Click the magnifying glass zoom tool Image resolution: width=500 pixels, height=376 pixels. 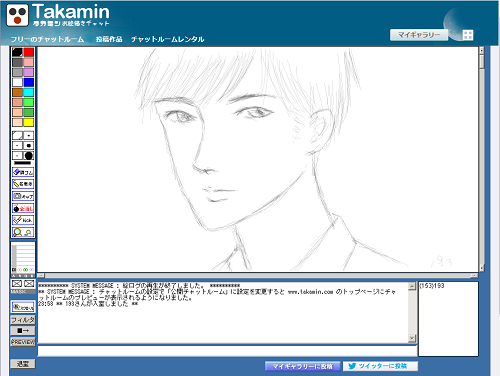(23, 232)
